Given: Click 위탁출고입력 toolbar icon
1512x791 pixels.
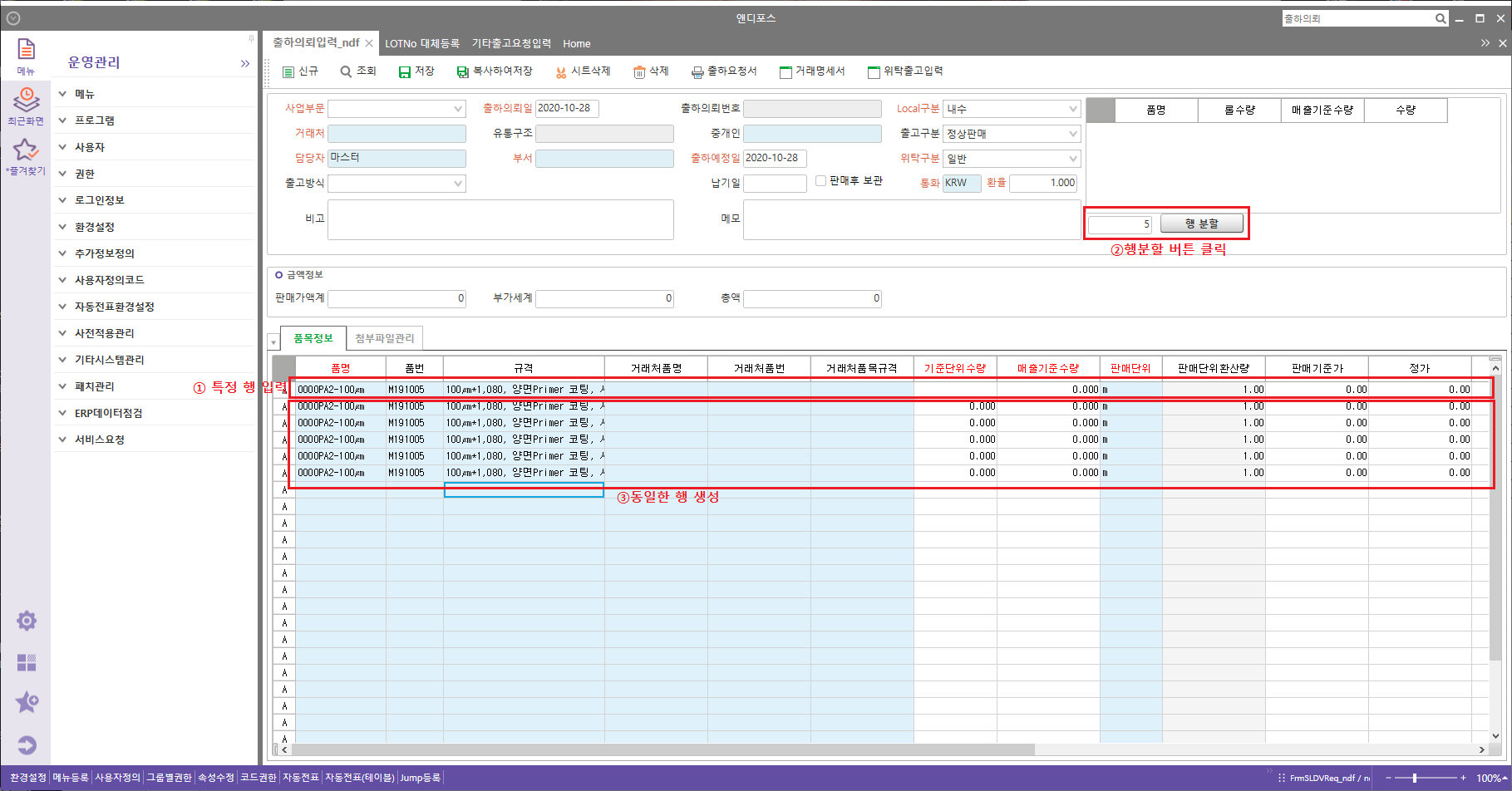Looking at the screenshot, I should coord(874,72).
